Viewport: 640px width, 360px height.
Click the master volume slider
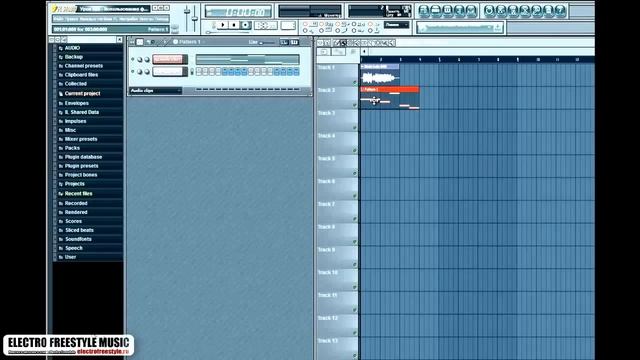click(187, 17)
